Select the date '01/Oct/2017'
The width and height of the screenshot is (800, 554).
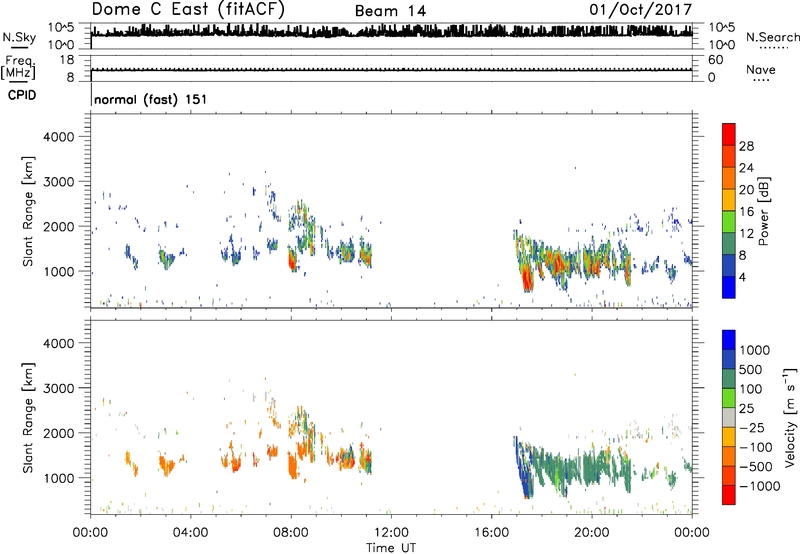pyautogui.click(x=641, y=10)
